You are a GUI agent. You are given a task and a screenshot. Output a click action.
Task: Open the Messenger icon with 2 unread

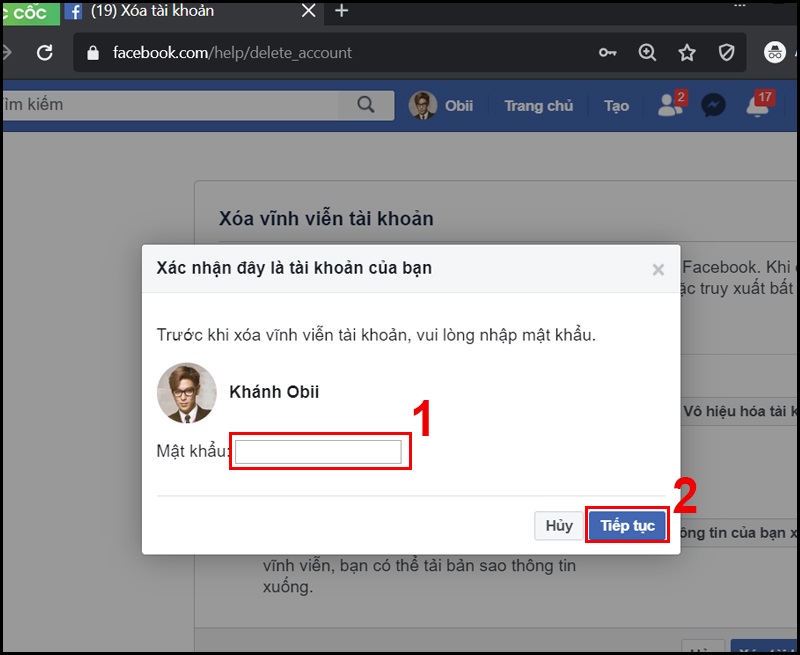pos(712,105)
